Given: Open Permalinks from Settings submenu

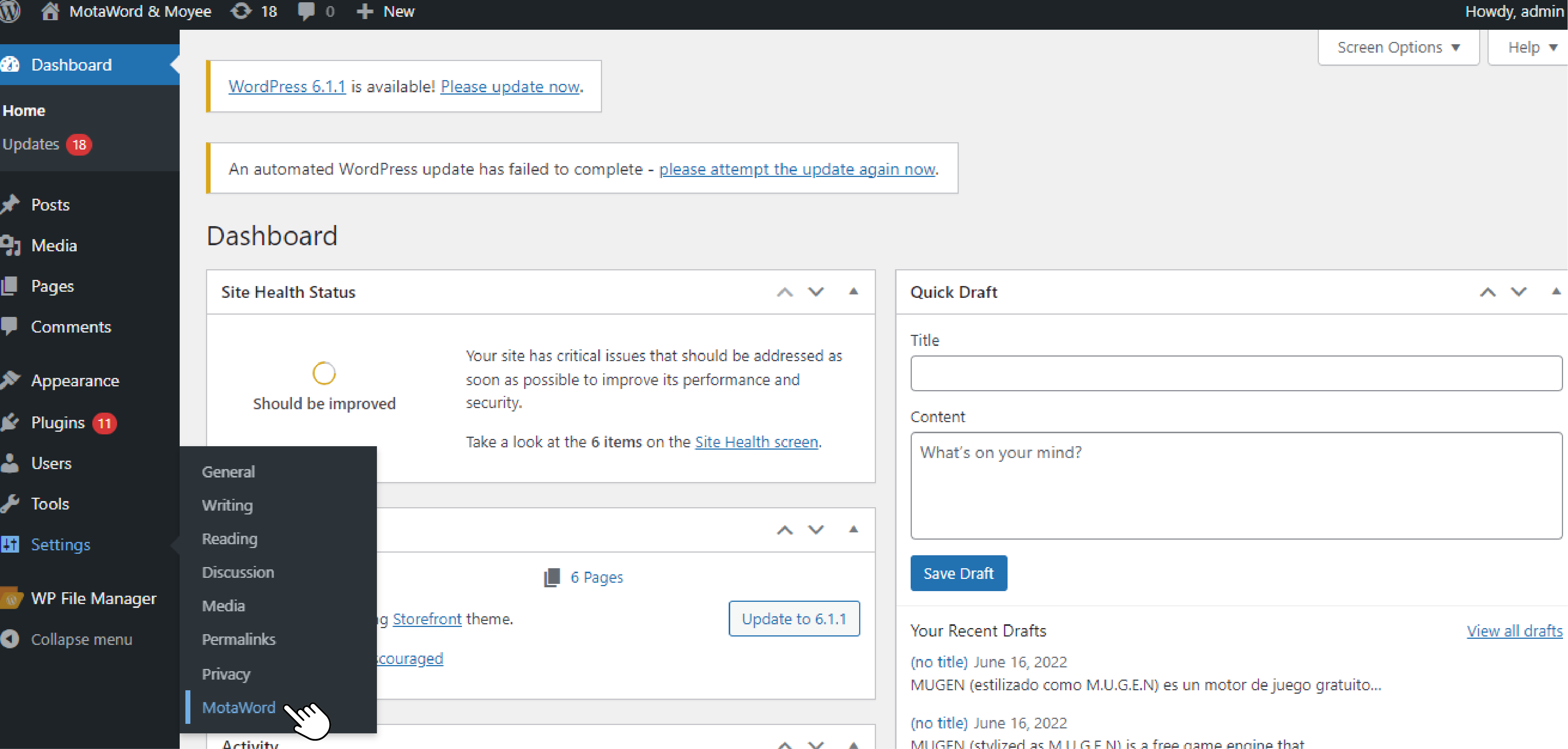Looking at the screenshot, I should (x=238, y=639).
